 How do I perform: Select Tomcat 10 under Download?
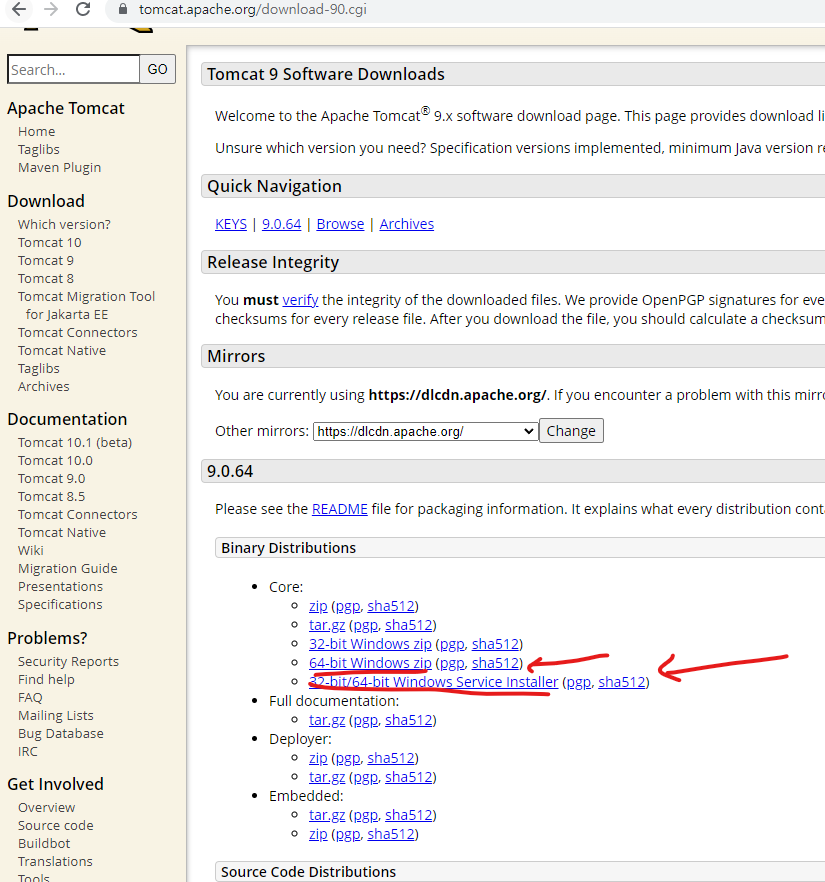coord(49,242)
